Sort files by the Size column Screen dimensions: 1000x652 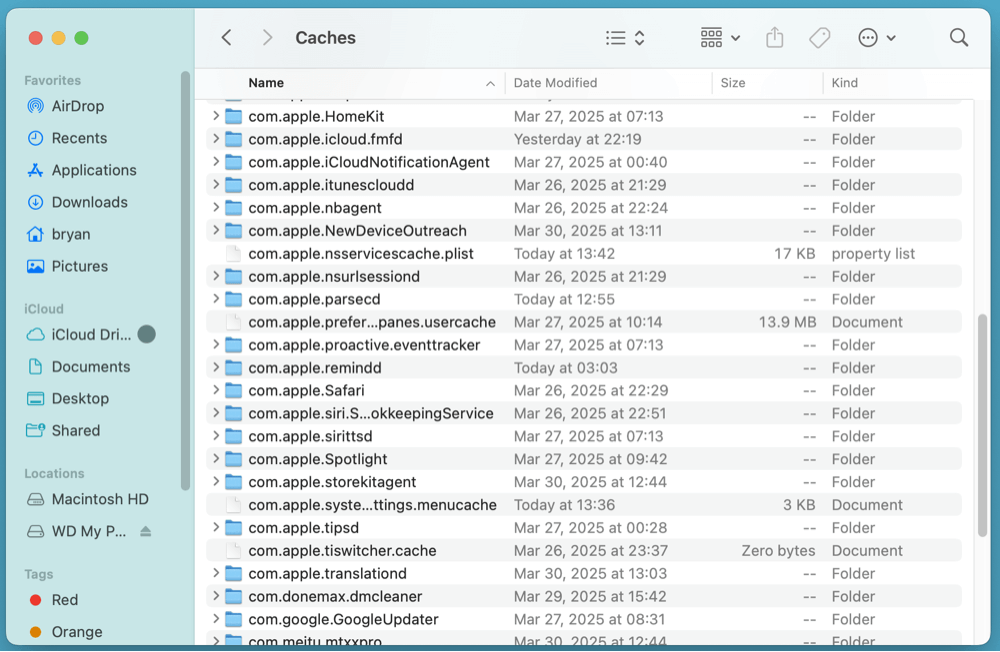coord(733,83)
